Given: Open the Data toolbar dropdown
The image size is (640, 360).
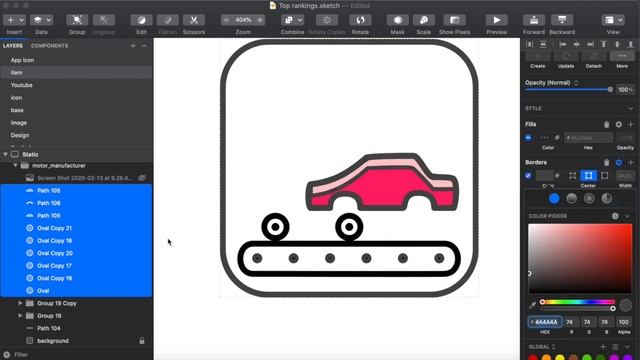Looking at the screenshot, I should point(41,20).
